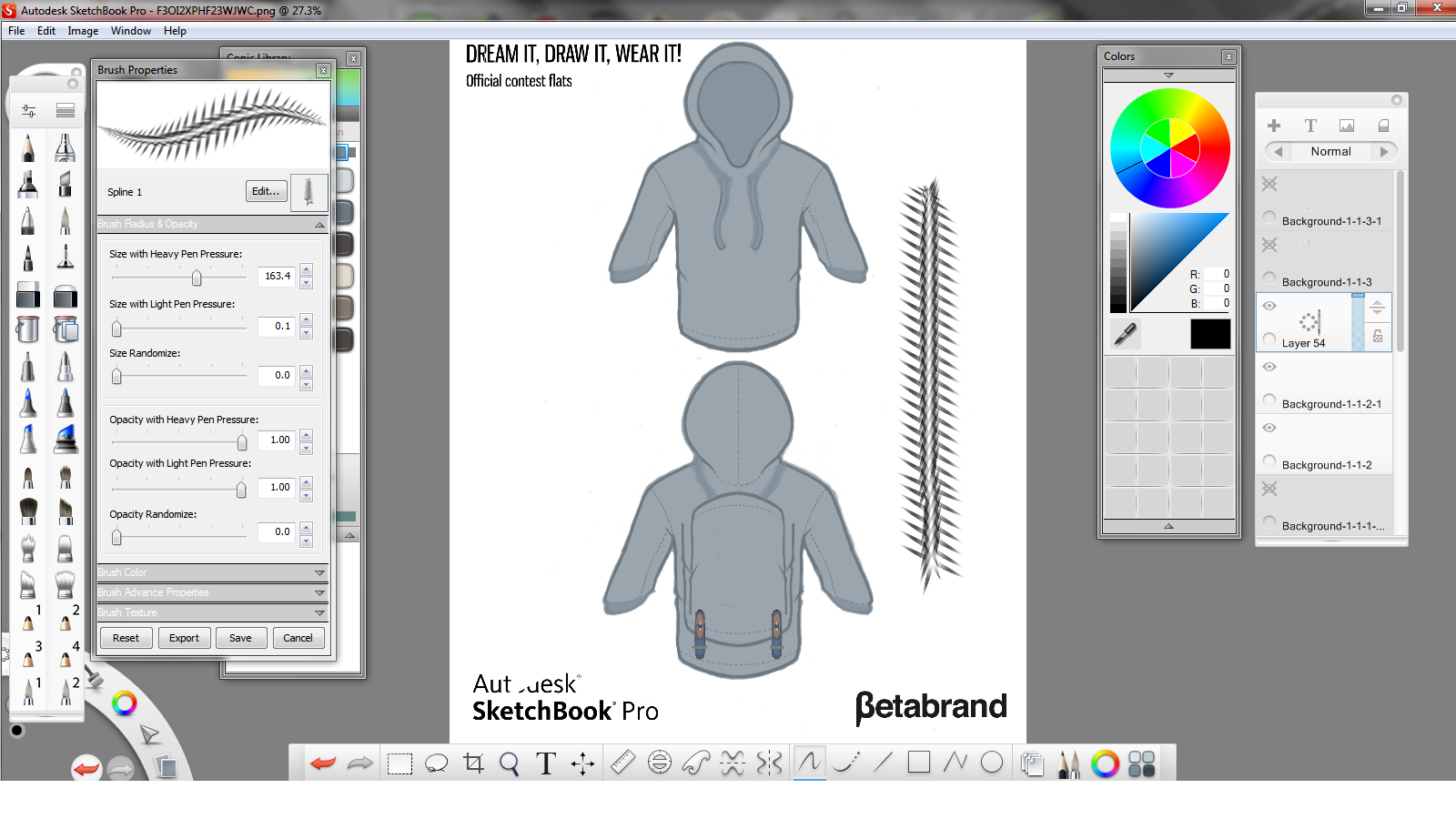Open the brush library icon in brush palette
Image resolution: width=1456 pixels, height=819 pixels.
pos(65,111)
